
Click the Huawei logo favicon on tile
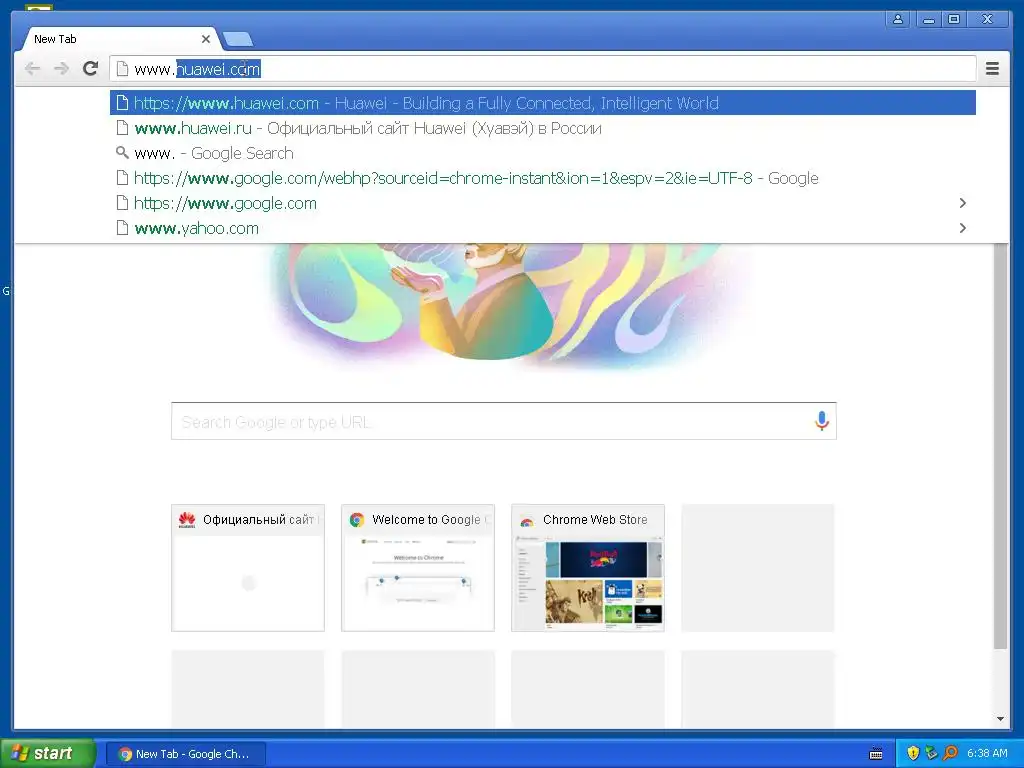pos(187,520)
